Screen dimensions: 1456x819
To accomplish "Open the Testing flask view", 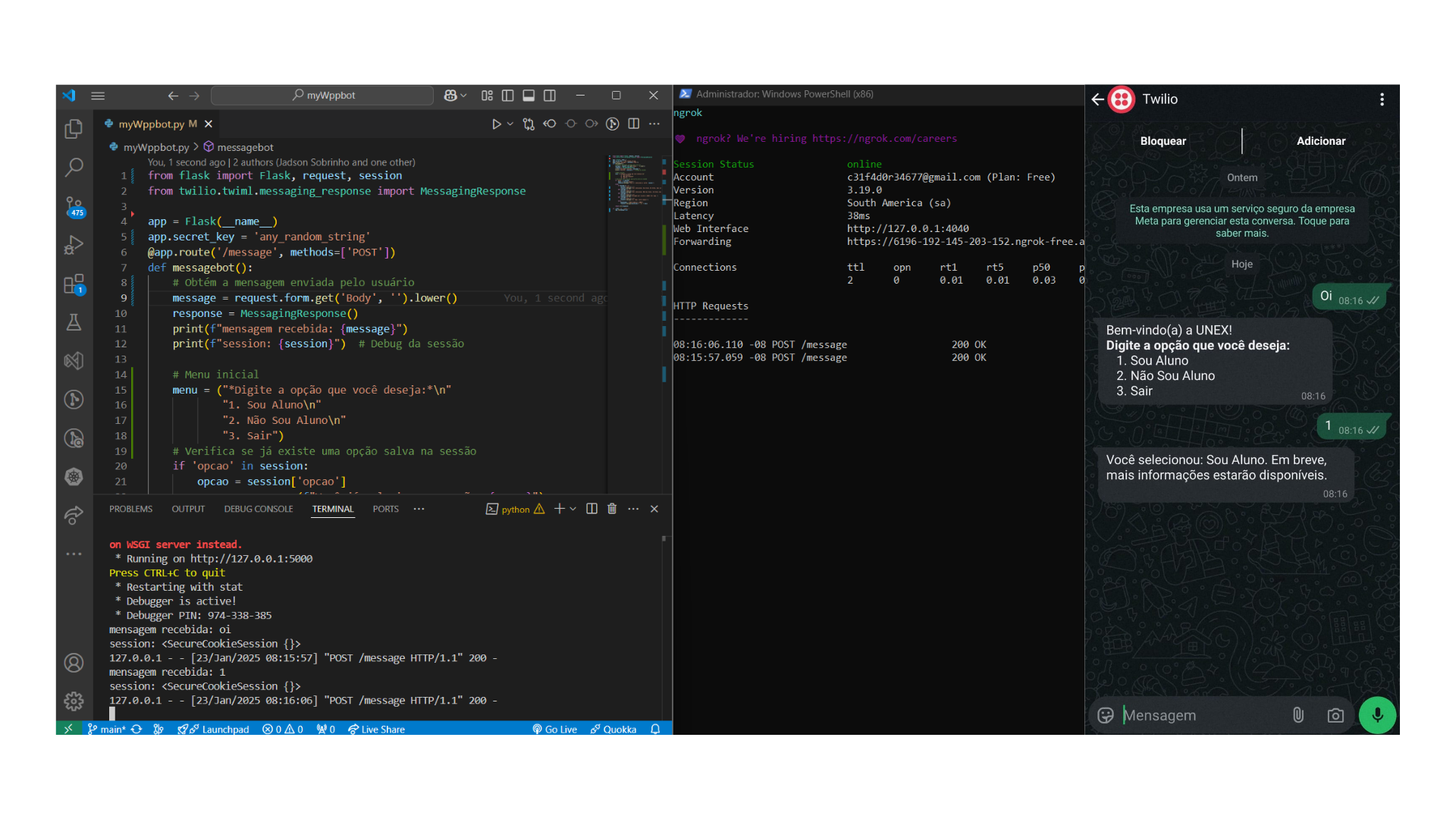I will (74, 322).
